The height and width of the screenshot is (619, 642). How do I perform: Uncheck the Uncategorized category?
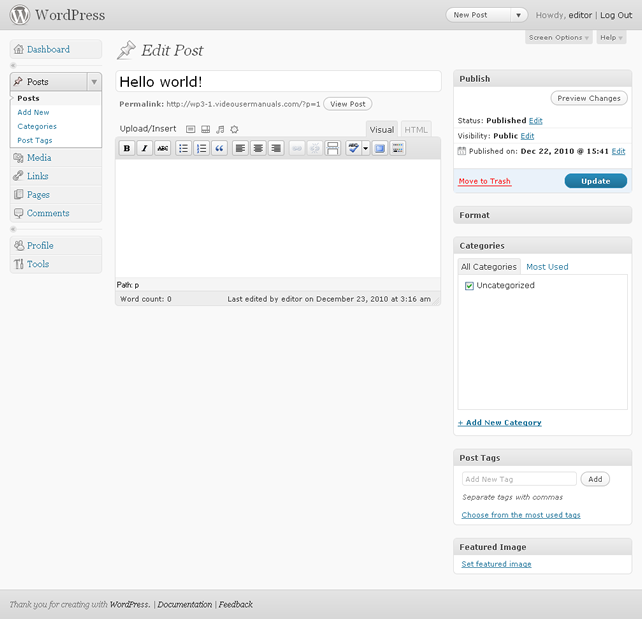(x=469, y=286)
